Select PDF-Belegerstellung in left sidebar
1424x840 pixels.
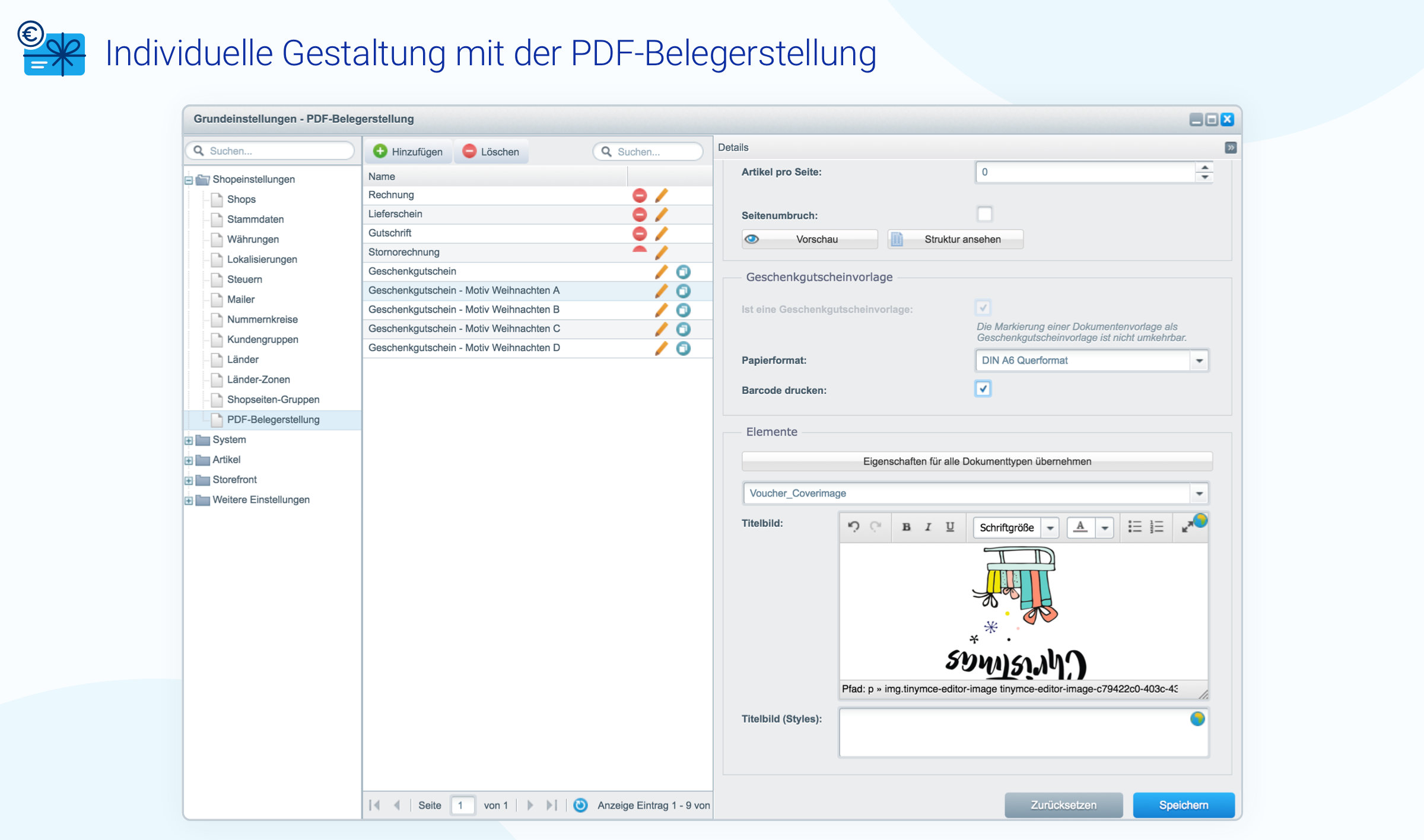pos(275,419)
